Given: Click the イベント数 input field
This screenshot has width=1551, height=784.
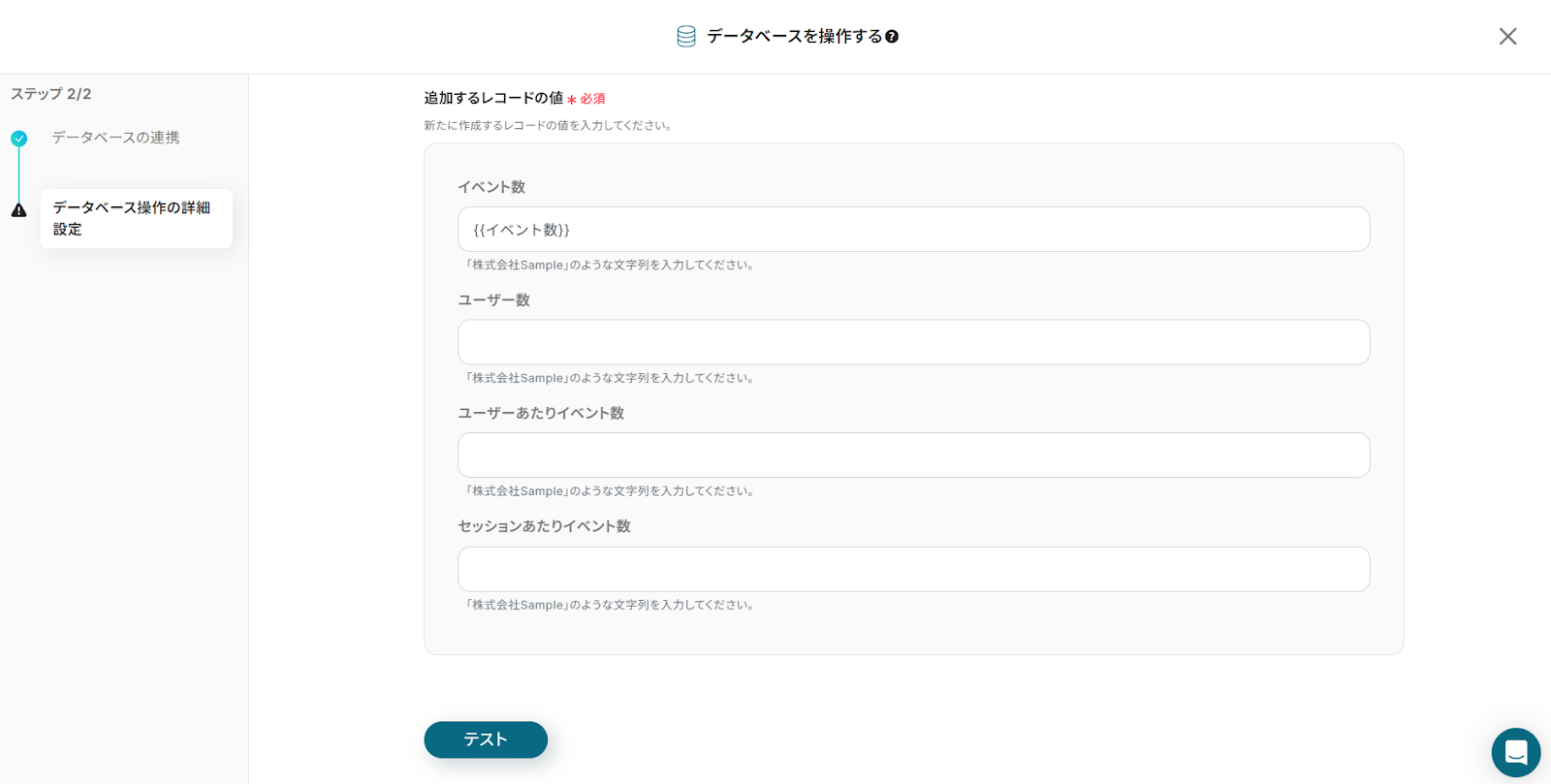Looking at the screenshot, I should click(x=913, y=230).
